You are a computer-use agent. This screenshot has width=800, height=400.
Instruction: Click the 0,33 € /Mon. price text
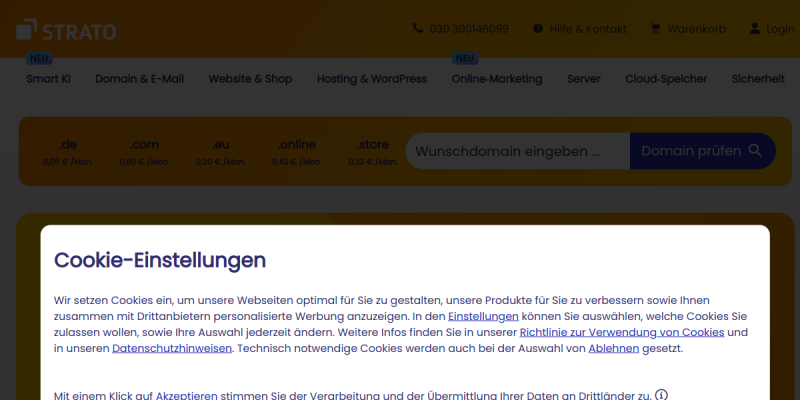[x=373, y=162]
